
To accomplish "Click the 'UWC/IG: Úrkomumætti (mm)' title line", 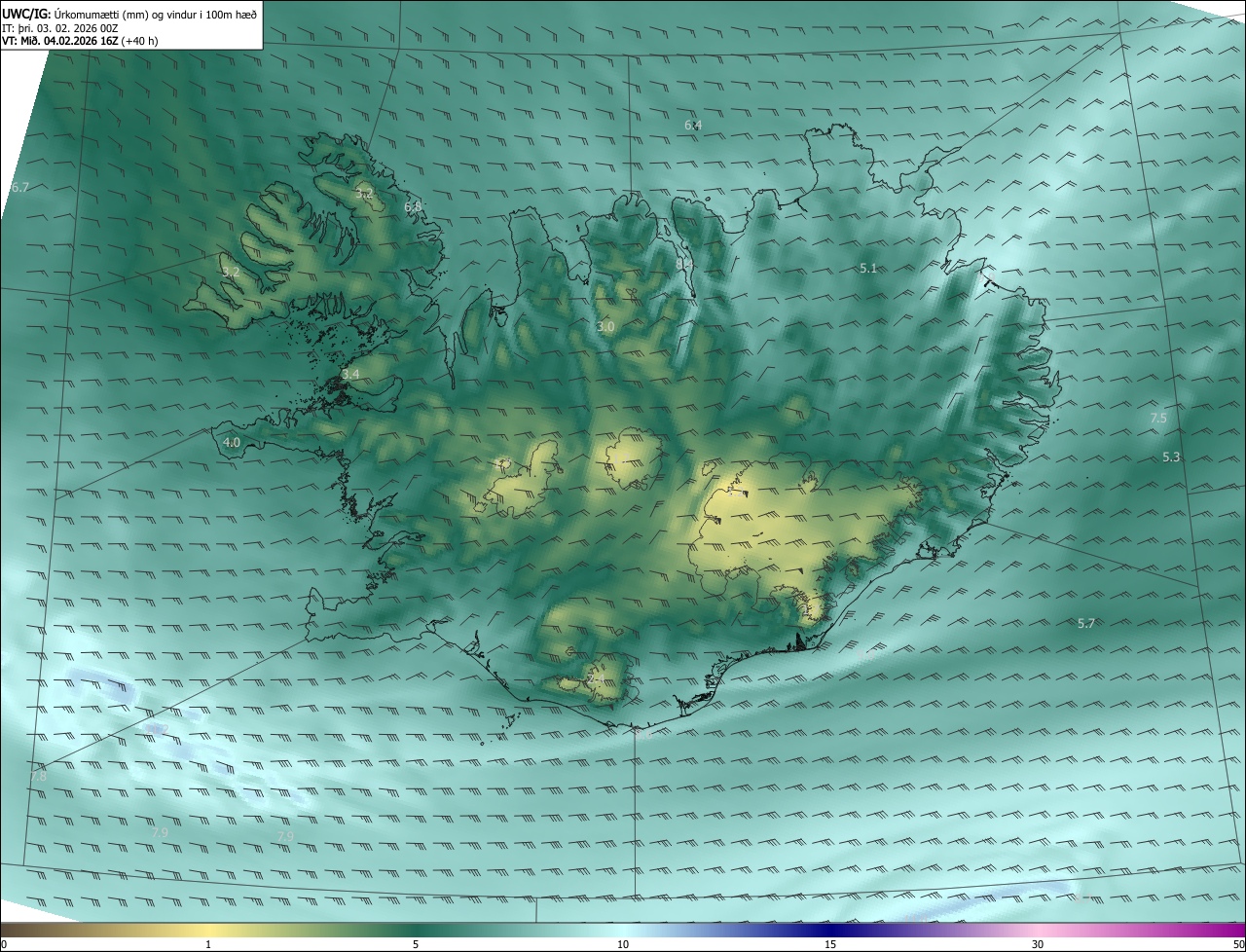I will [129, 14].
